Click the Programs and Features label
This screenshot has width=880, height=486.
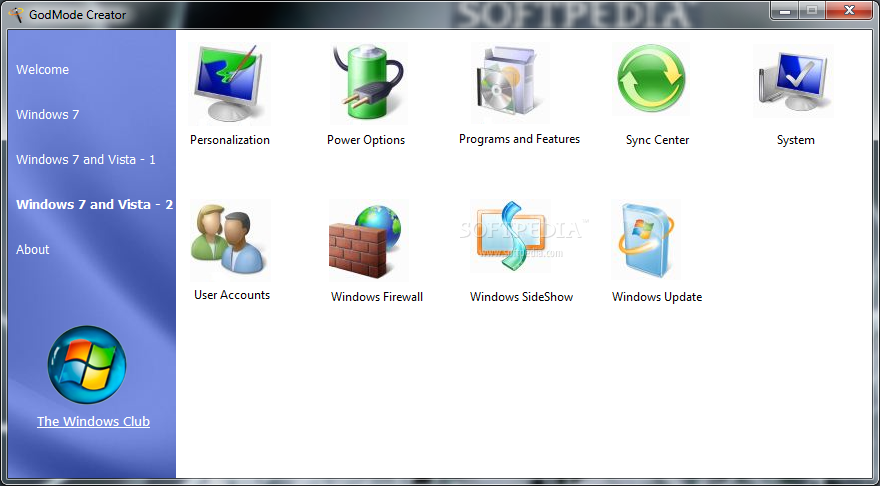pyautogui.click(x=519, y=139)
